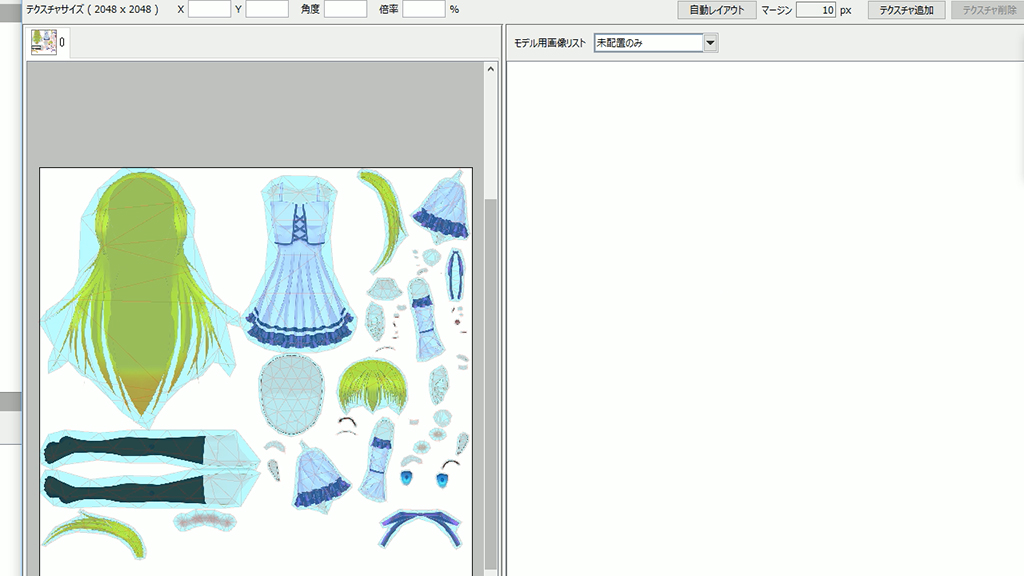Select the front bangs hair piece
1024x576 pixels.
tap(372, 385)
